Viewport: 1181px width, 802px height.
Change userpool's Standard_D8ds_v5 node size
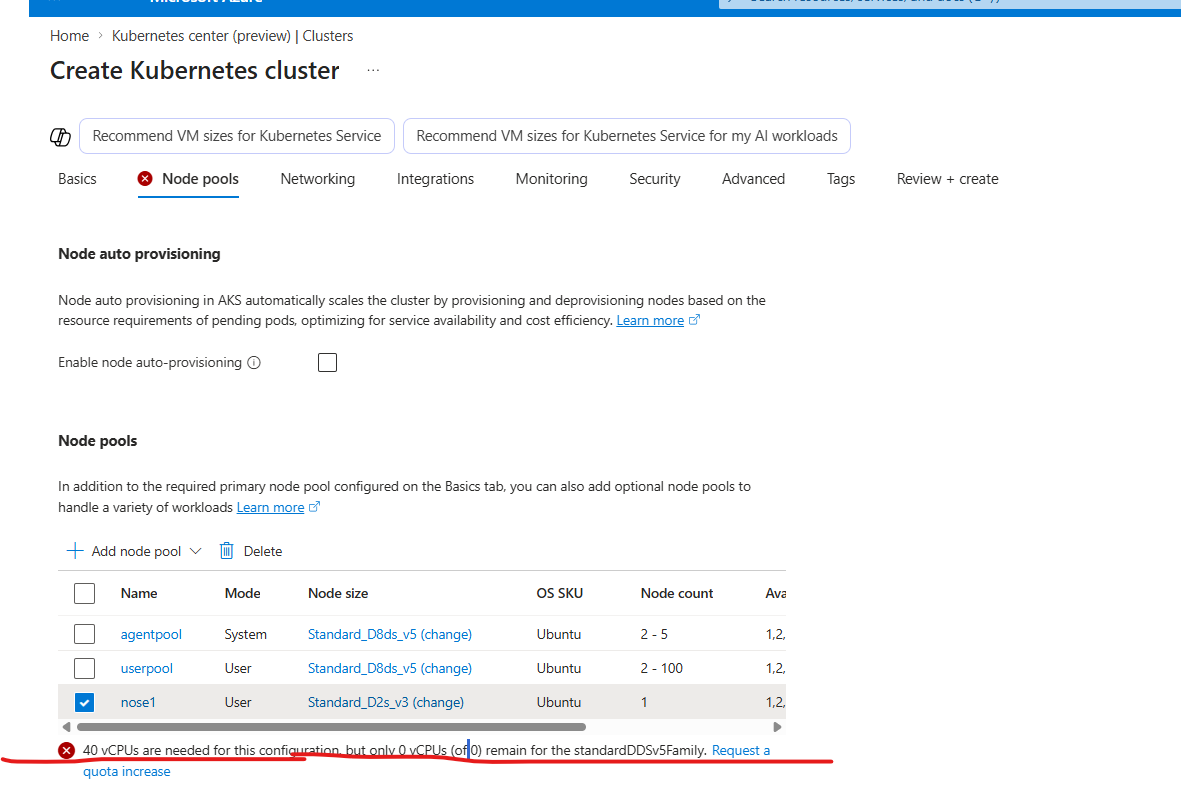pos(389,669)
